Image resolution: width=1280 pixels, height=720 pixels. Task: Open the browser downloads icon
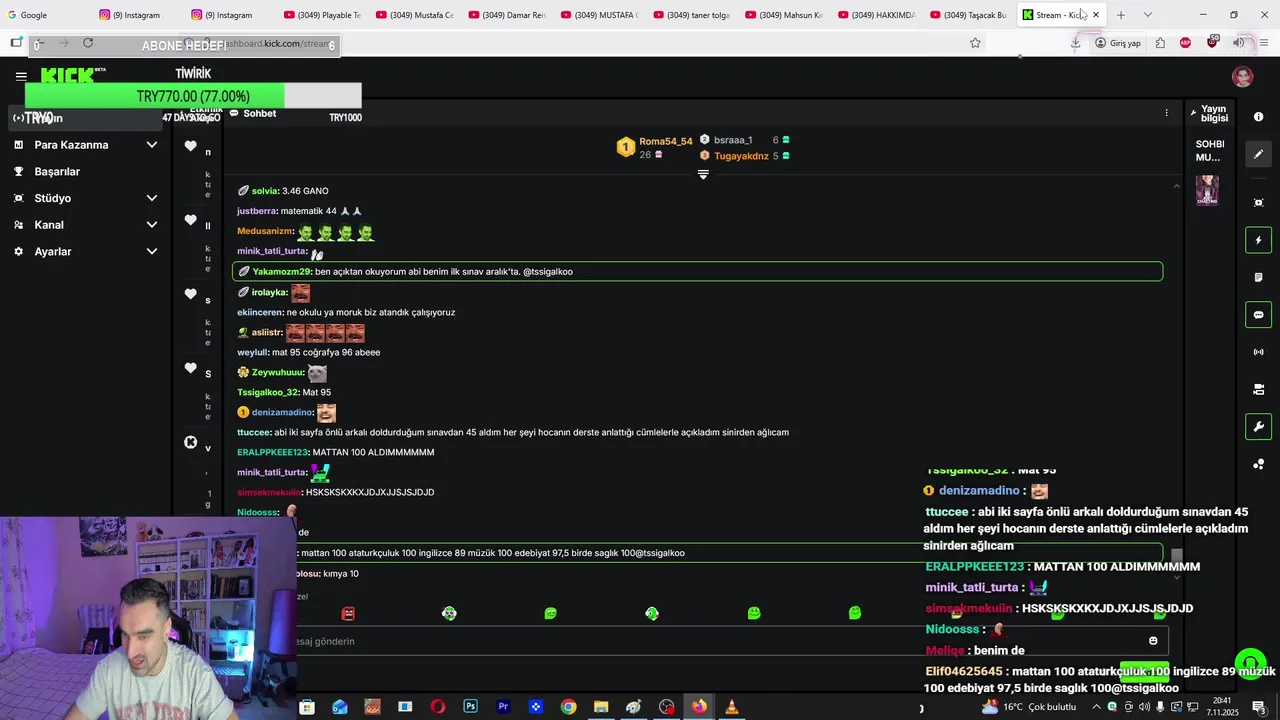(1075, 43)
